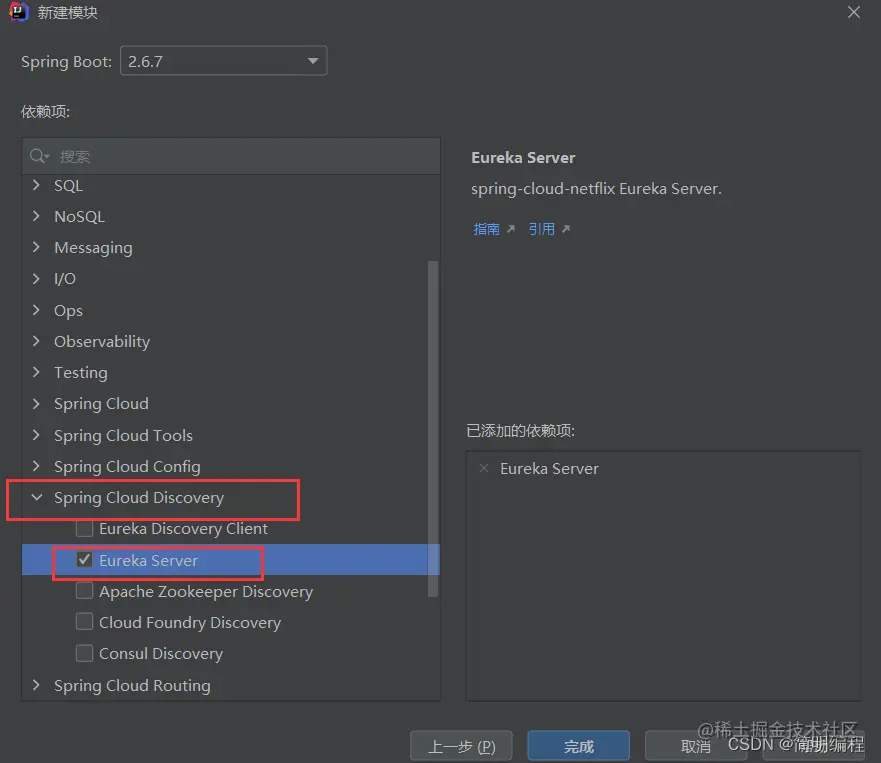Check the Apache Zookeeper Discovery checkbox
The image size is (881, 763).
(x=84, y=591)
